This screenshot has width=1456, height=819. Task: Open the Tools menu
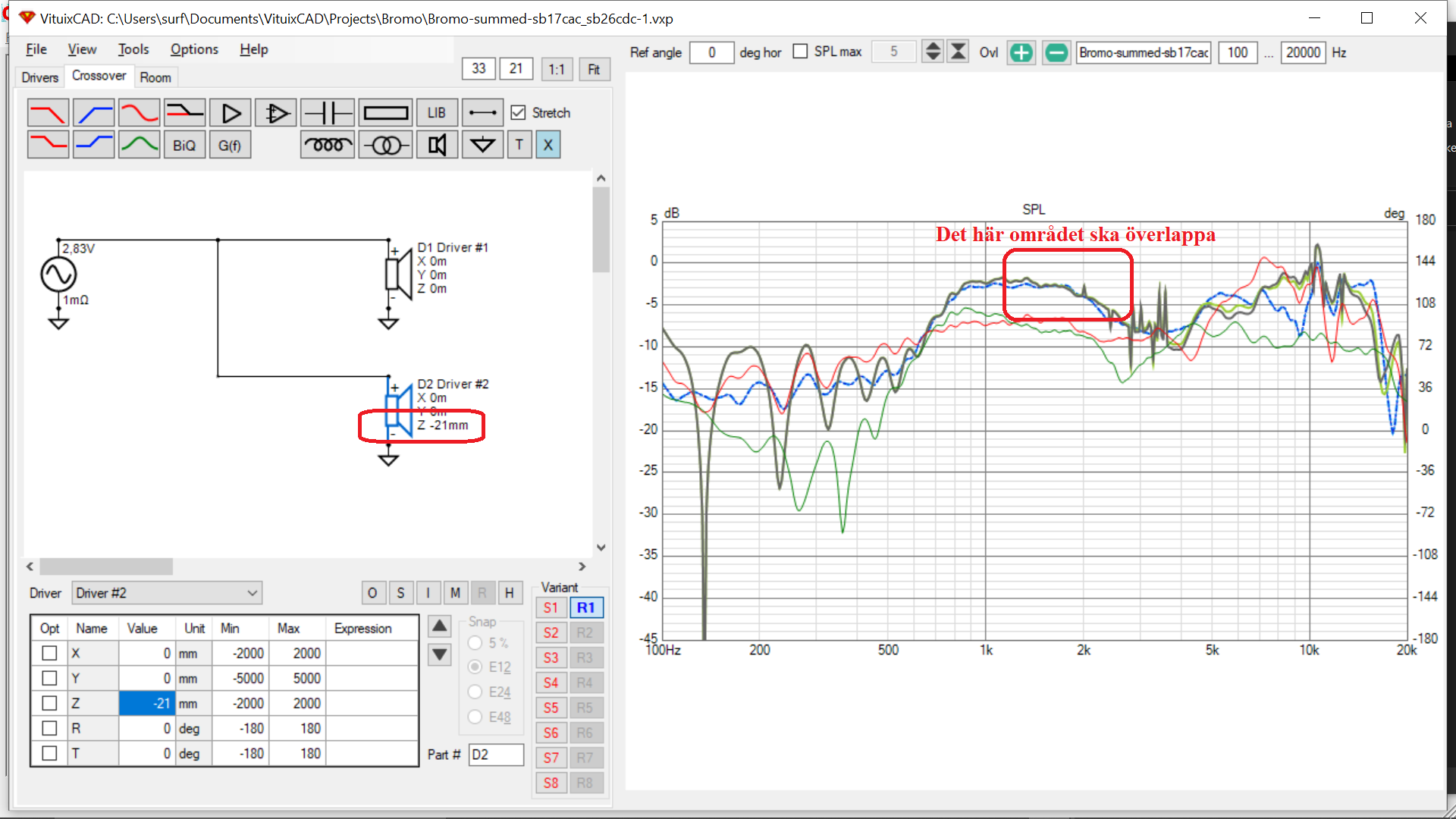pos(133,49)
